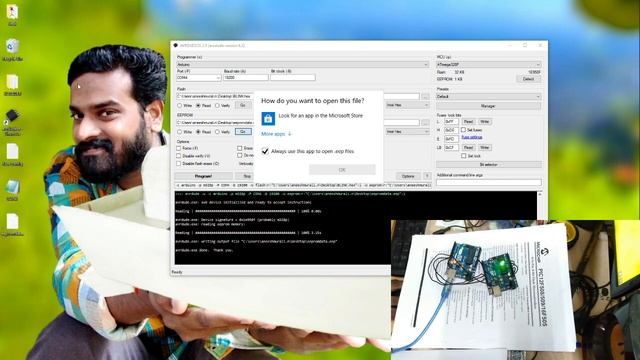Image resolution: width=640 pixels, height=360 pixels.
Task: Click the L fuse value field
Action: [451, 122]
